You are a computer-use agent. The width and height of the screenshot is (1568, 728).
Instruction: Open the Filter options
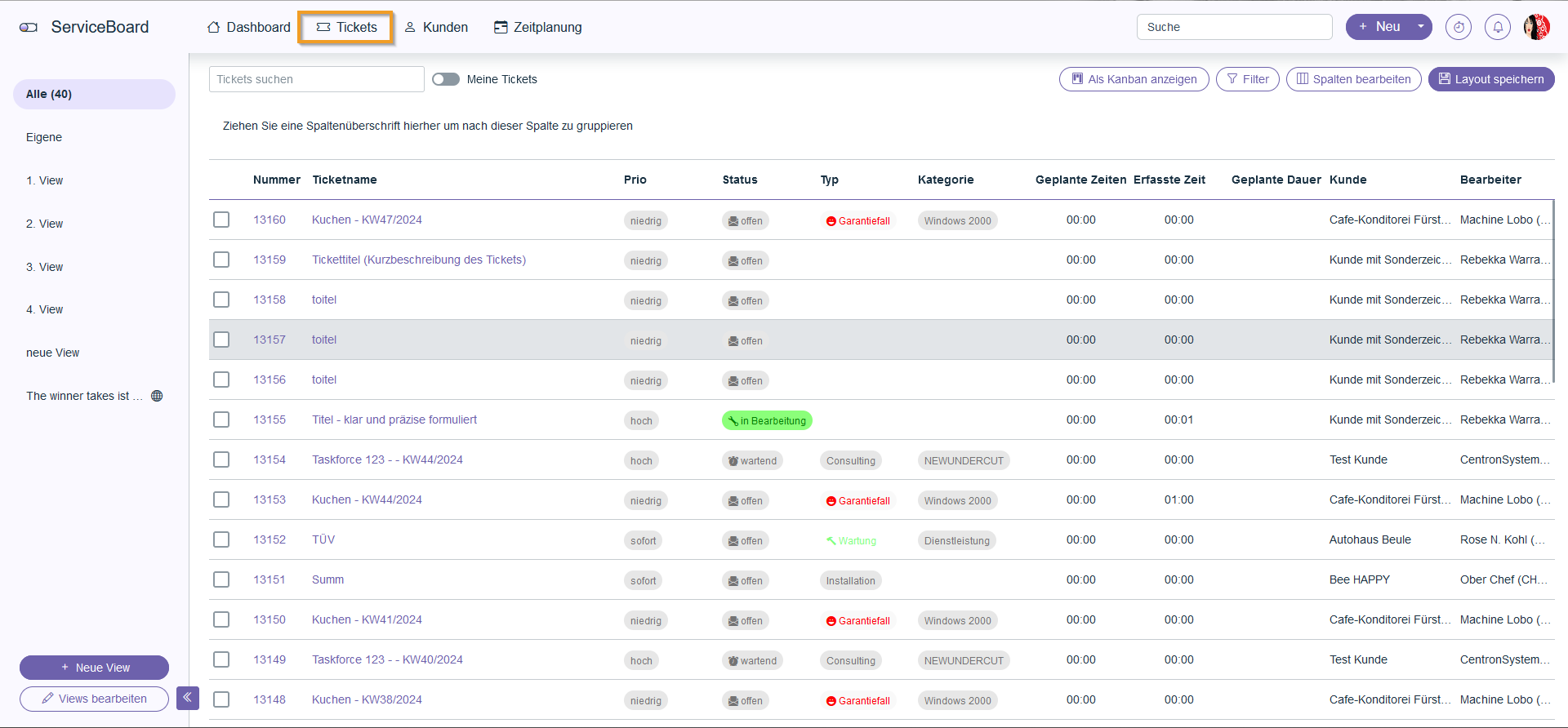pos(1247,79)
